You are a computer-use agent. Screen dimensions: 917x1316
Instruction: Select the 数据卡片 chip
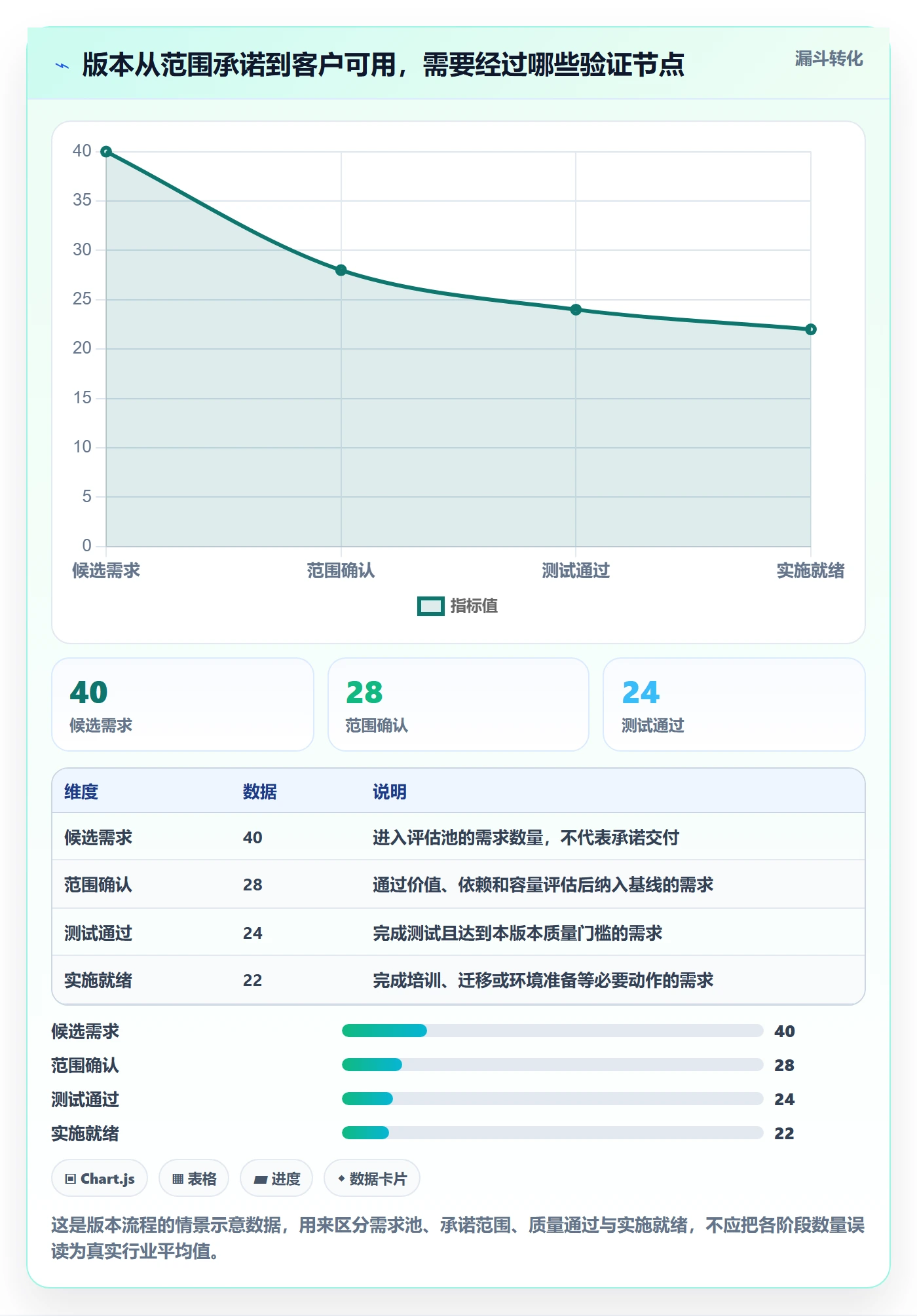[372, 1179]
